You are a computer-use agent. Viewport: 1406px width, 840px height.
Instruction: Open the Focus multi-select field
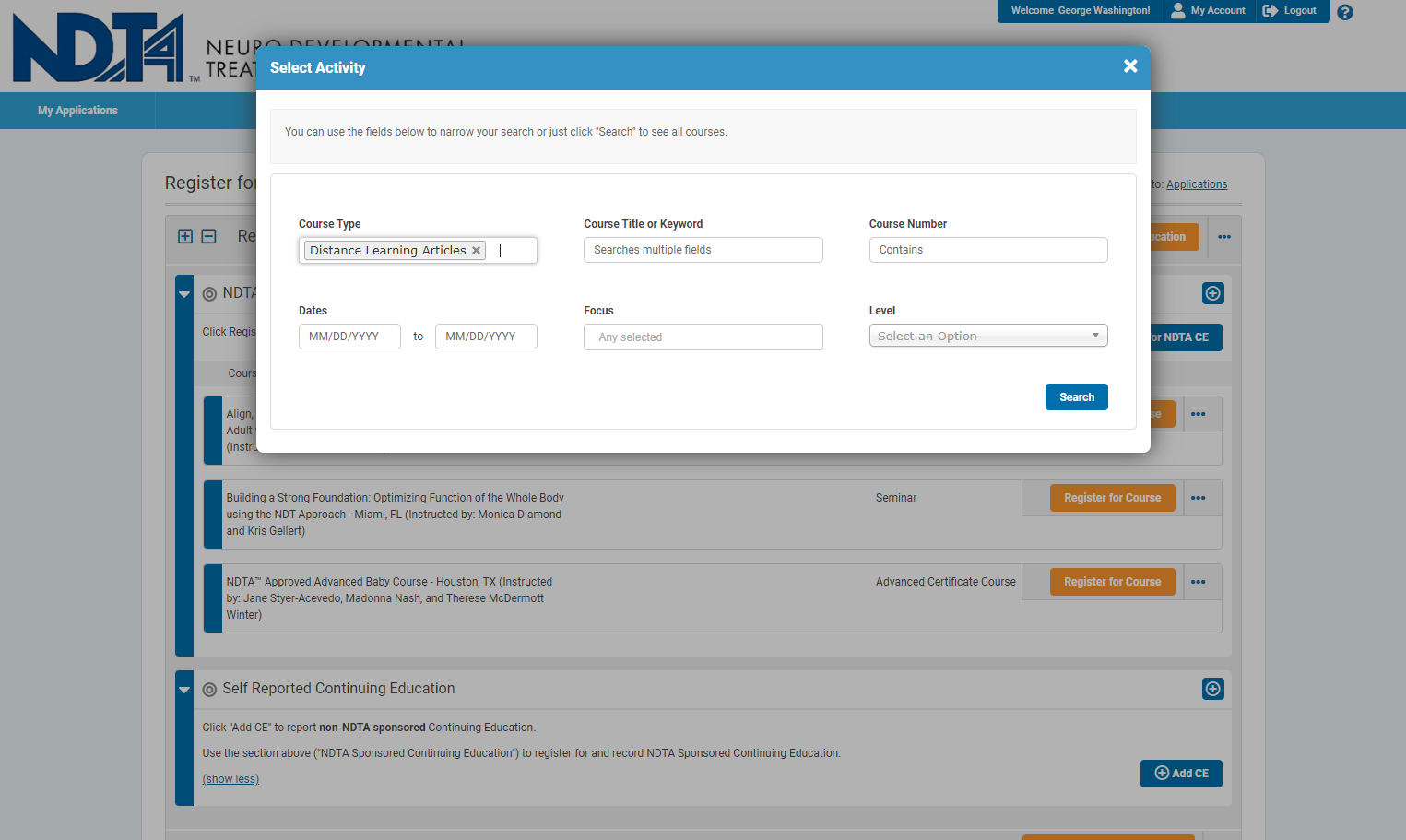pos(703,337)
